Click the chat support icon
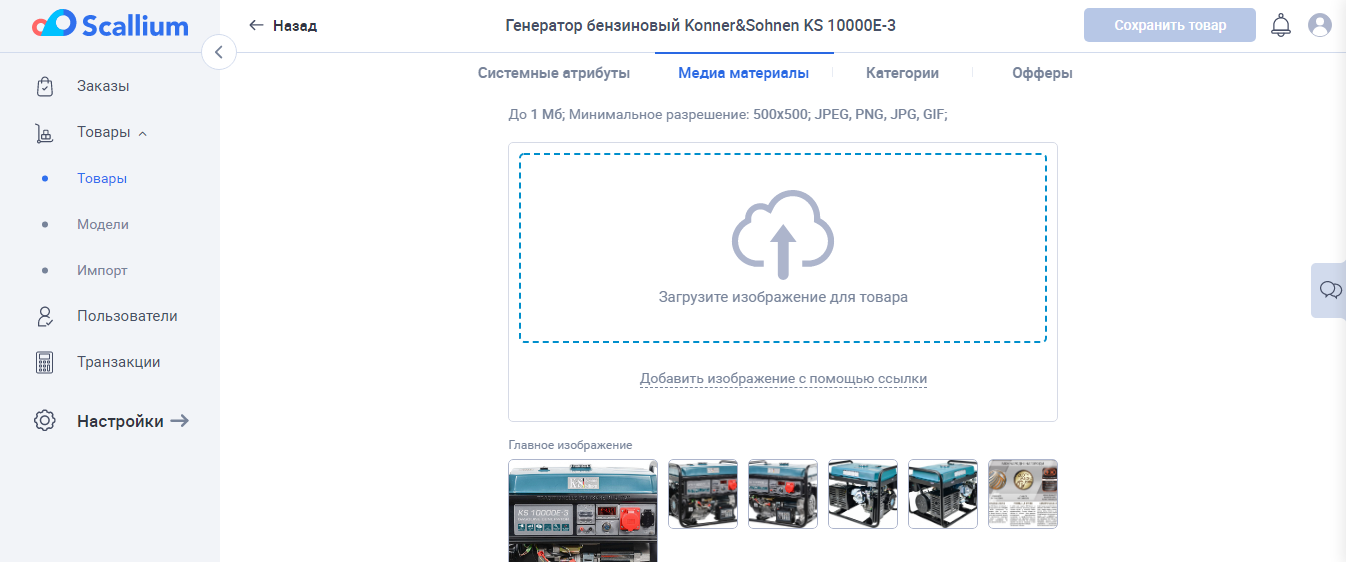The width and height of the screenshot is (1346, 562). [1330, 290]
